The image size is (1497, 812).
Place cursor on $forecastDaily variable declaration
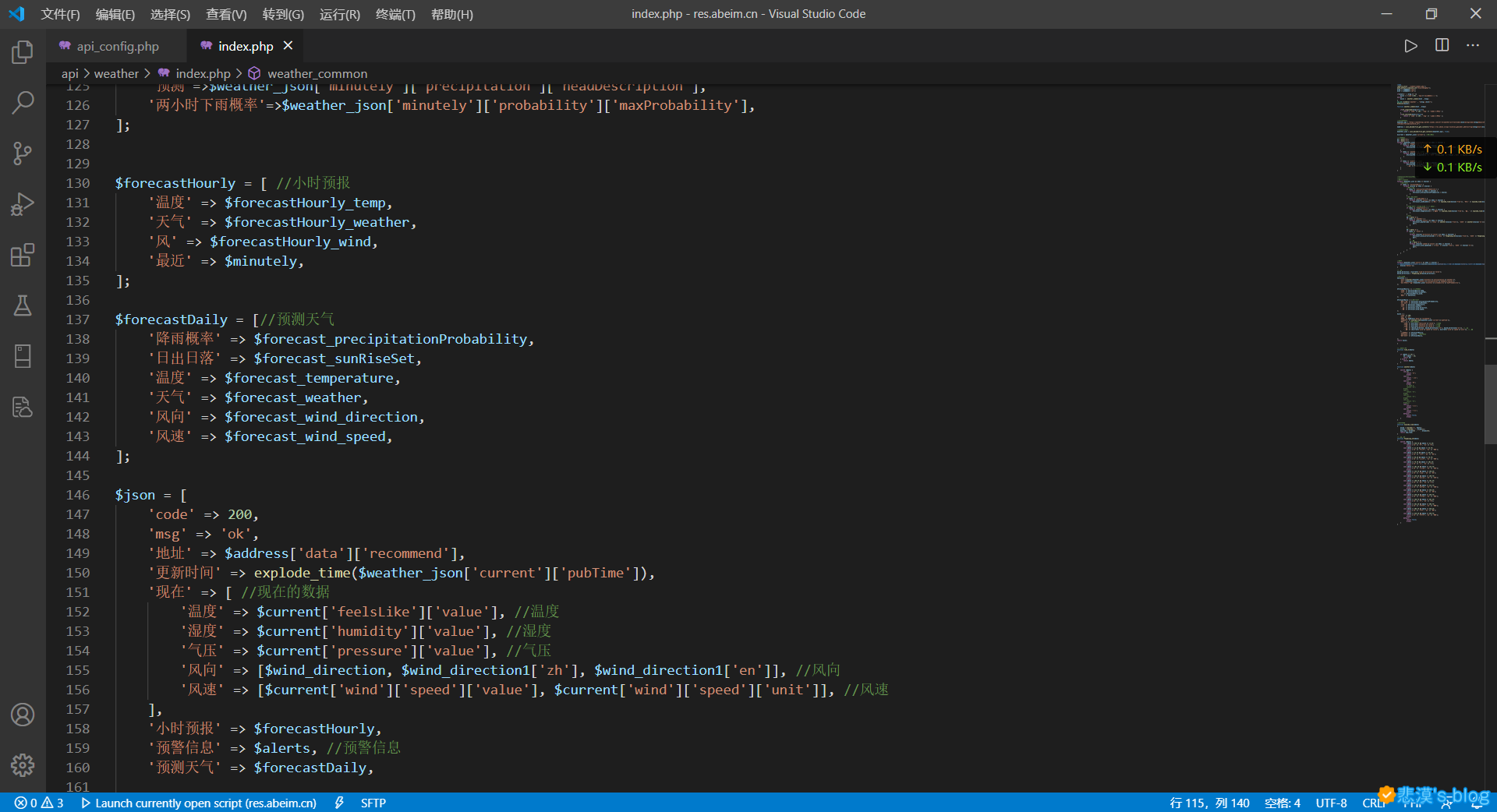tap(172, 320)
